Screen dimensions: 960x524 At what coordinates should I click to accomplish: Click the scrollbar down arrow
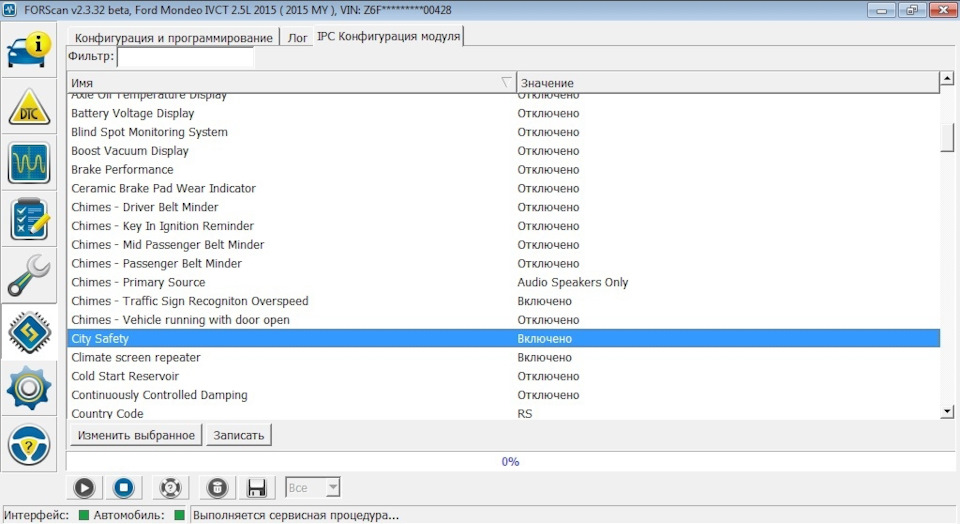pyautogui.click(x=947, y=412)
